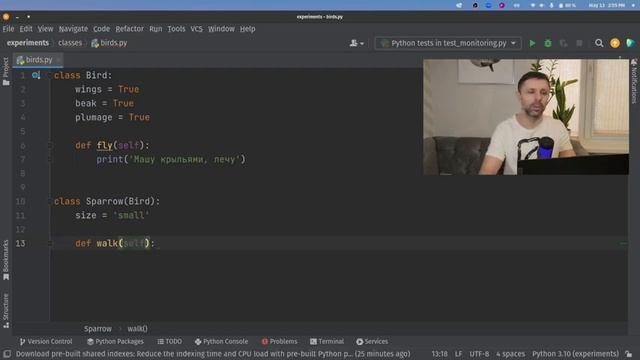The image size is (640, 360).
Task: Click the overridden-in-subclass gutter icon on line 1
Action: [x=36, y=76]
